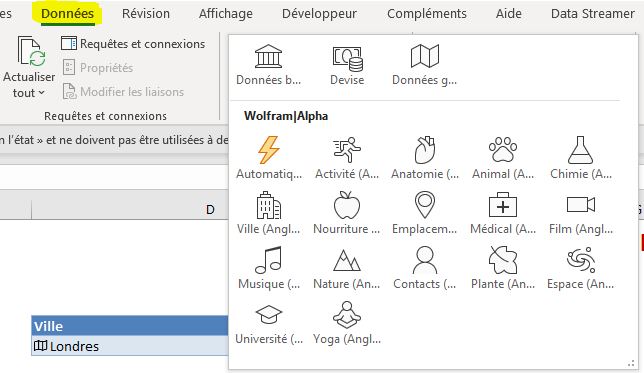Choose the Devise currency data type
Screen dimensions: 644x373
pos(347,64)
